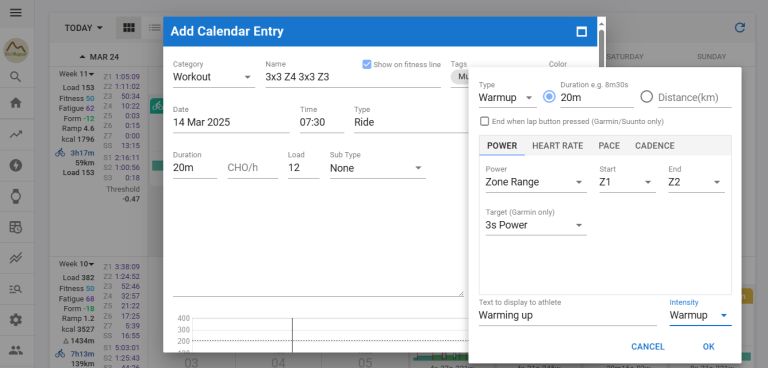Open Settings gear in sidebar

16,320
